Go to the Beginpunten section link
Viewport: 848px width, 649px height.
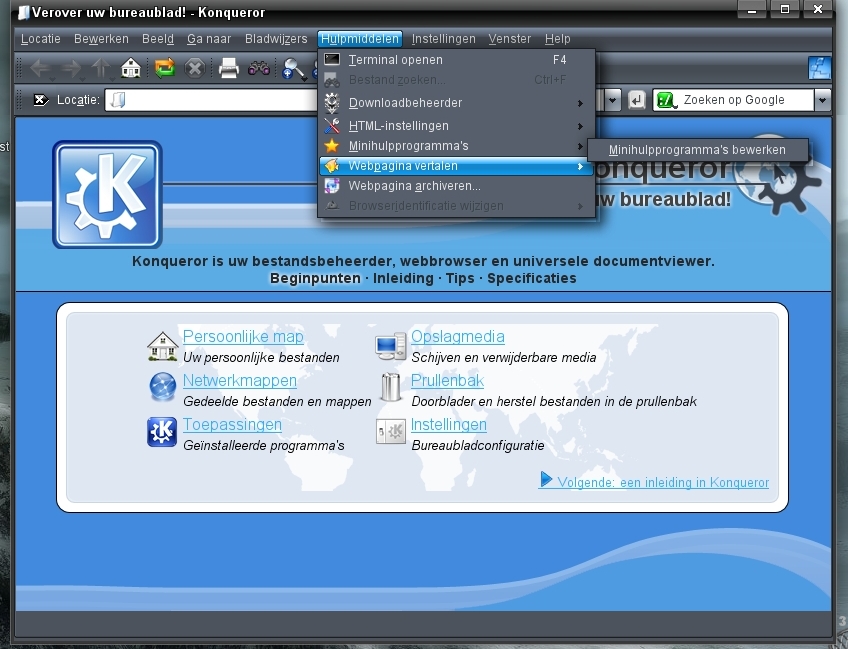(315, 279)
